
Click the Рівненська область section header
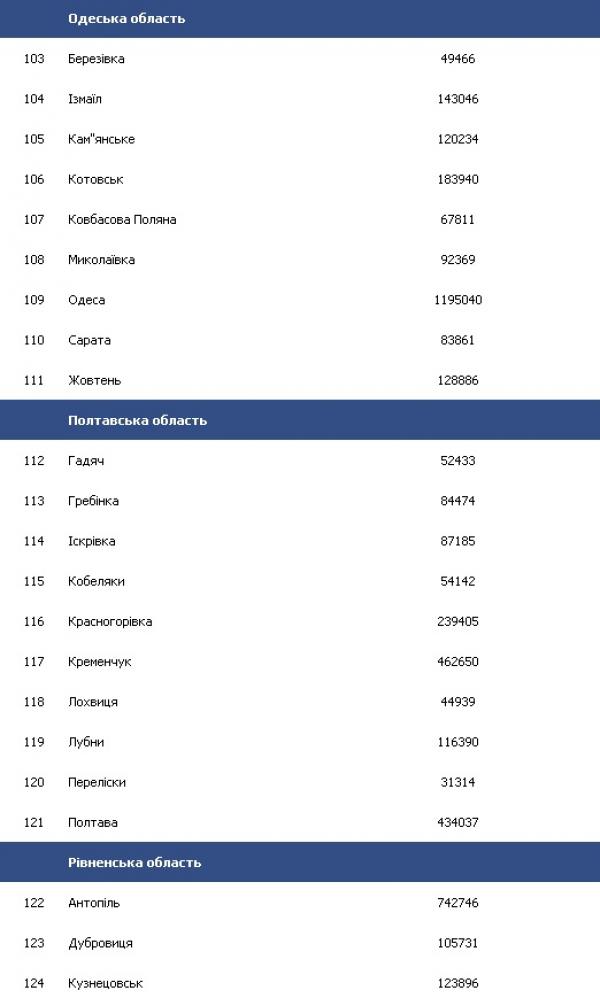point(134,862)
